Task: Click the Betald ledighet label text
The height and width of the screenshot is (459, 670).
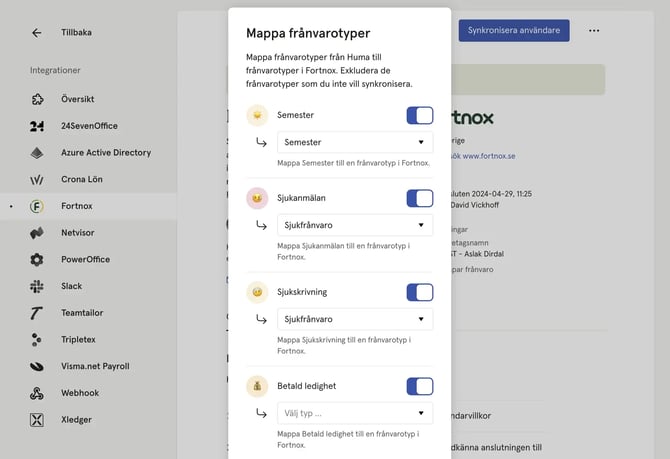Action: 307,386
